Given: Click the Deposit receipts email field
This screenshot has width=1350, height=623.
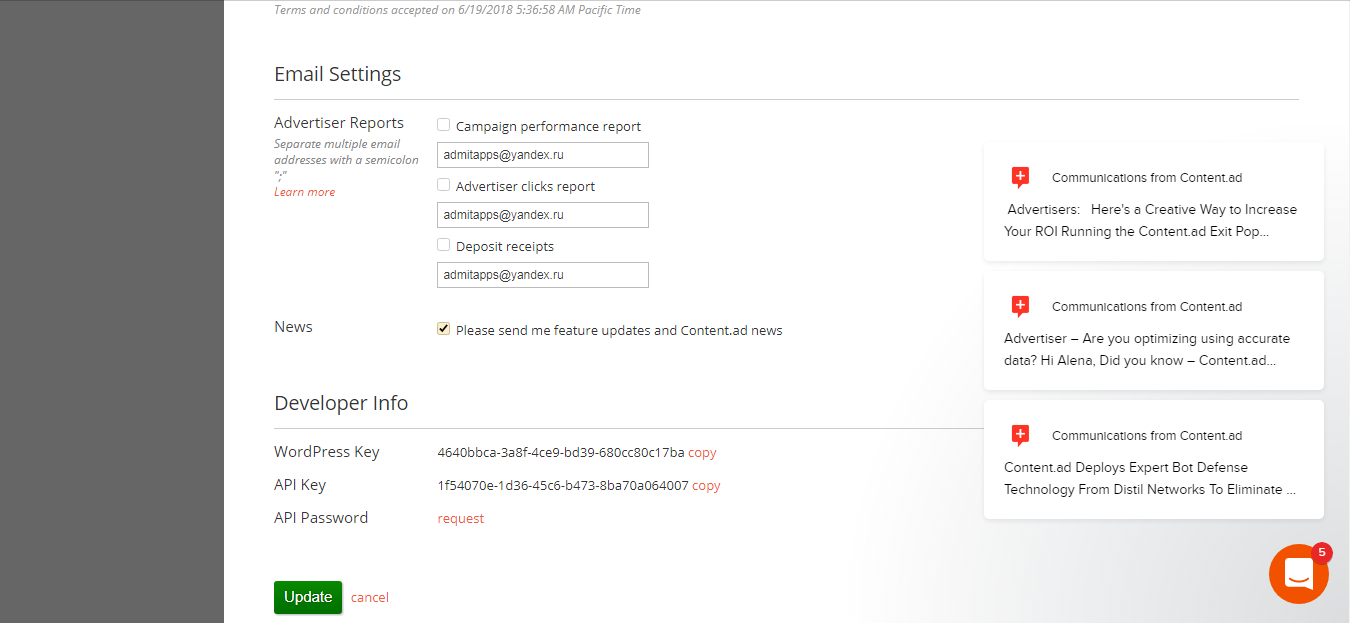Looking at the screenshot, I should [x=542, y=275].
